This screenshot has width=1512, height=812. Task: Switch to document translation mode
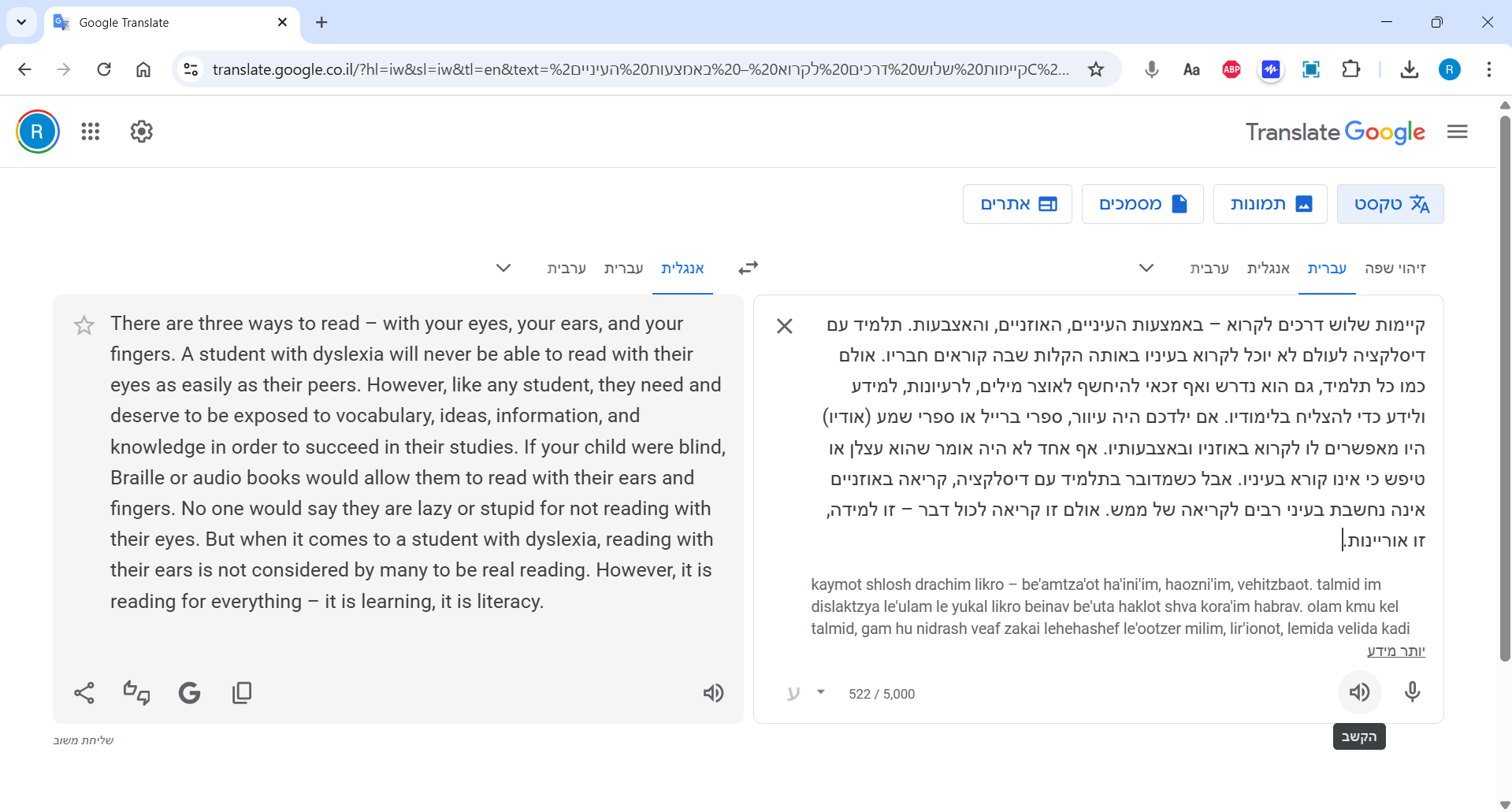point(1142,204)
